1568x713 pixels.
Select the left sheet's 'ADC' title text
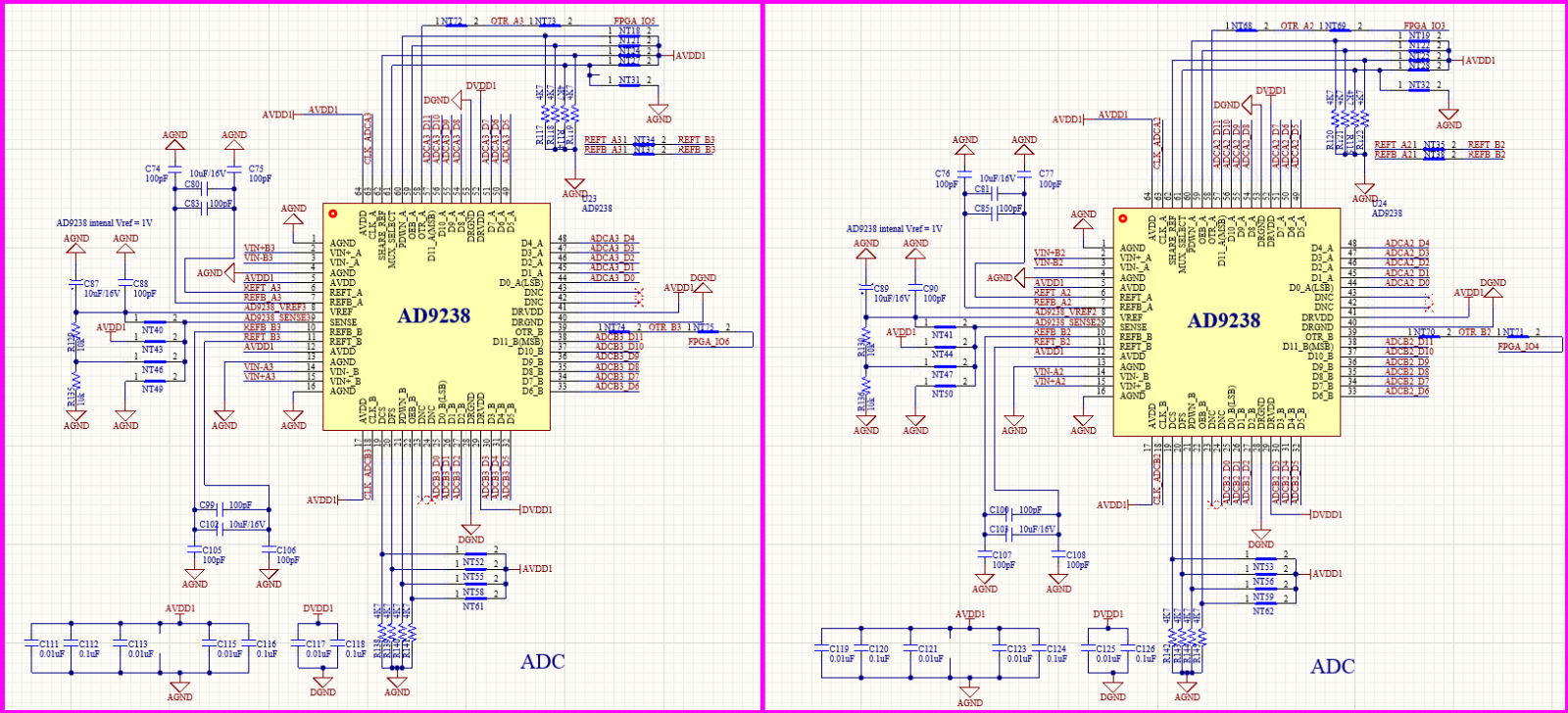(542, 662)
